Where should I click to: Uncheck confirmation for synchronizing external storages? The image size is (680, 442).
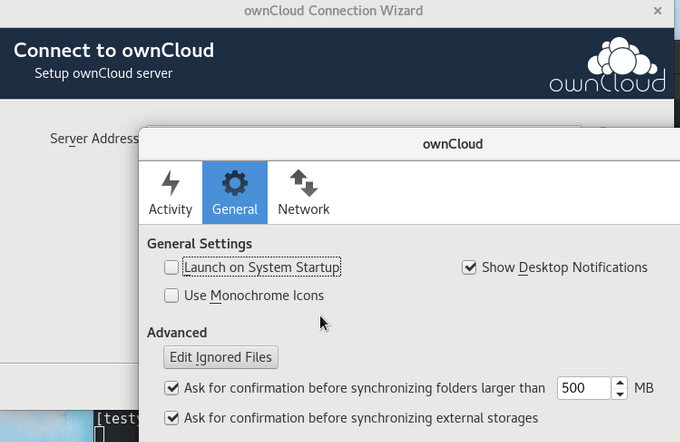click(172, 418)
